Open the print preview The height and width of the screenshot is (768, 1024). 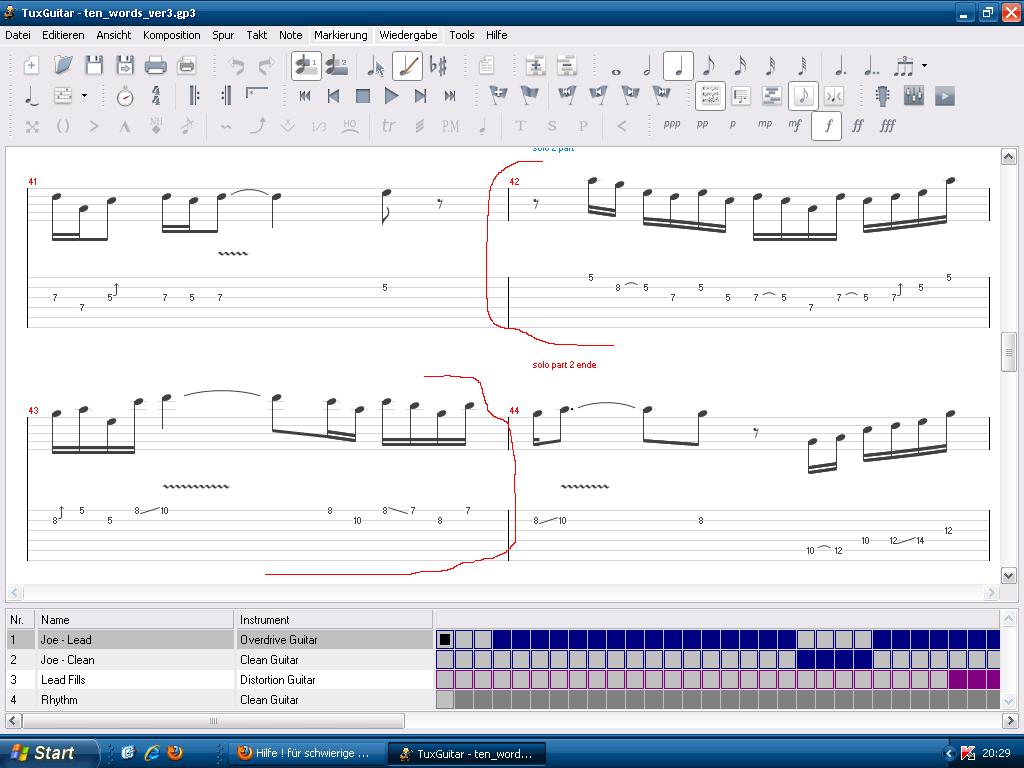(187, 65)
